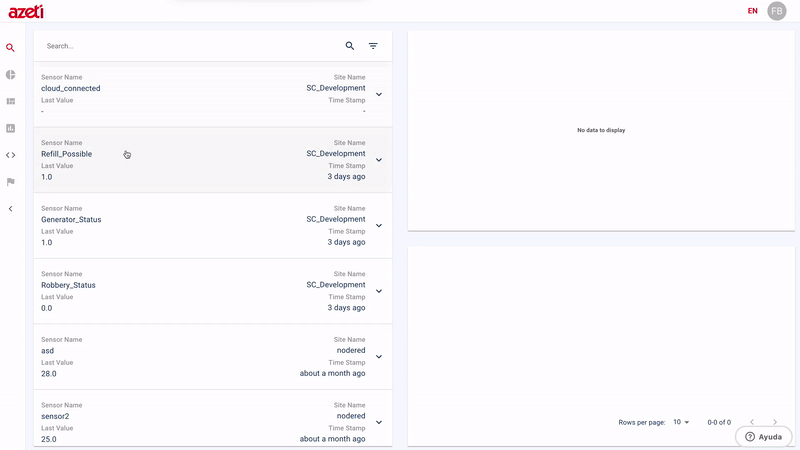The width and height of the screenshot is (800, 450).
Task: Open the filter list icon
Action: [373, 46]
